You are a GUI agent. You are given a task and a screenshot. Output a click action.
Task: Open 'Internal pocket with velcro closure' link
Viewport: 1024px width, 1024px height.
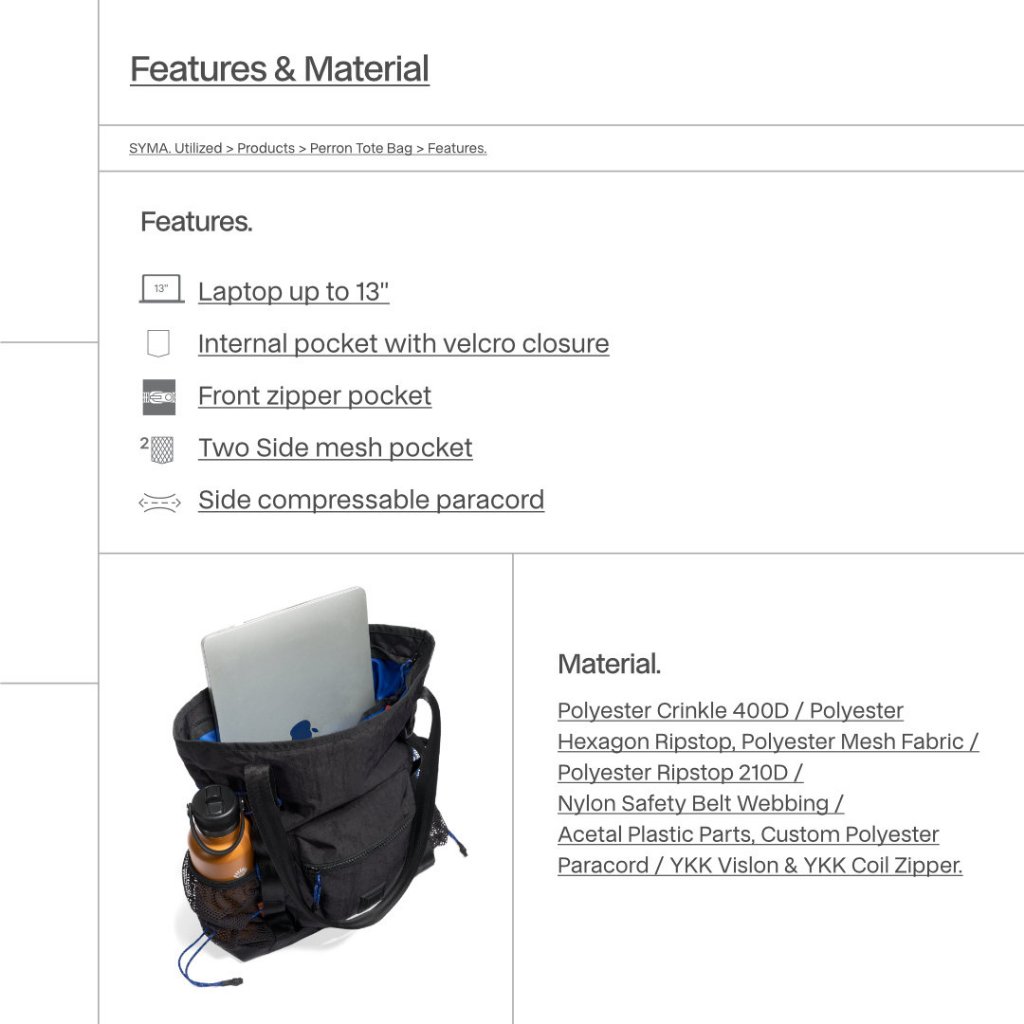404,344
